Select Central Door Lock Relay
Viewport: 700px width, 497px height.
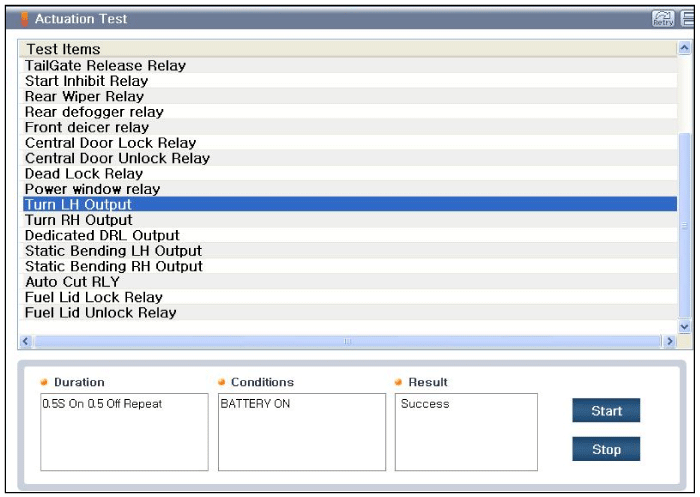point(110,143)
